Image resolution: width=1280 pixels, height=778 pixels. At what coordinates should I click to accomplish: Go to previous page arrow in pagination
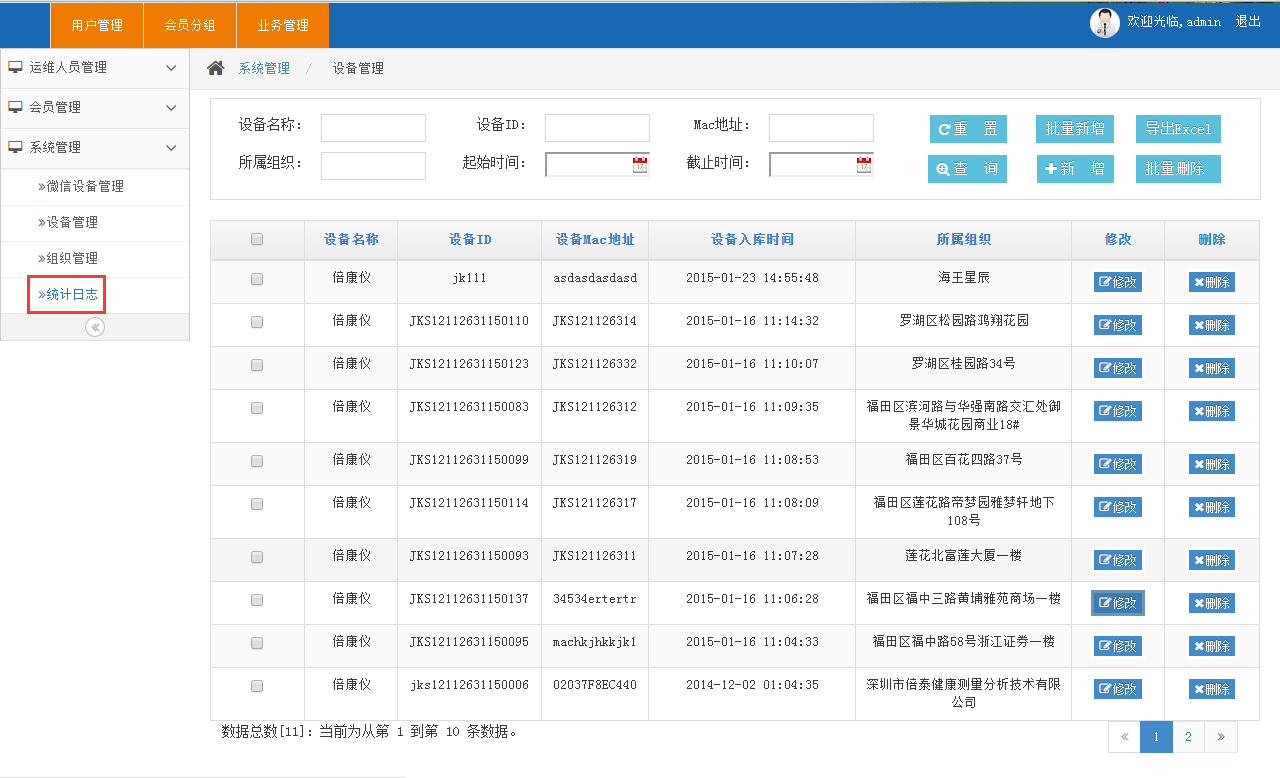[x=1124, y=737]
